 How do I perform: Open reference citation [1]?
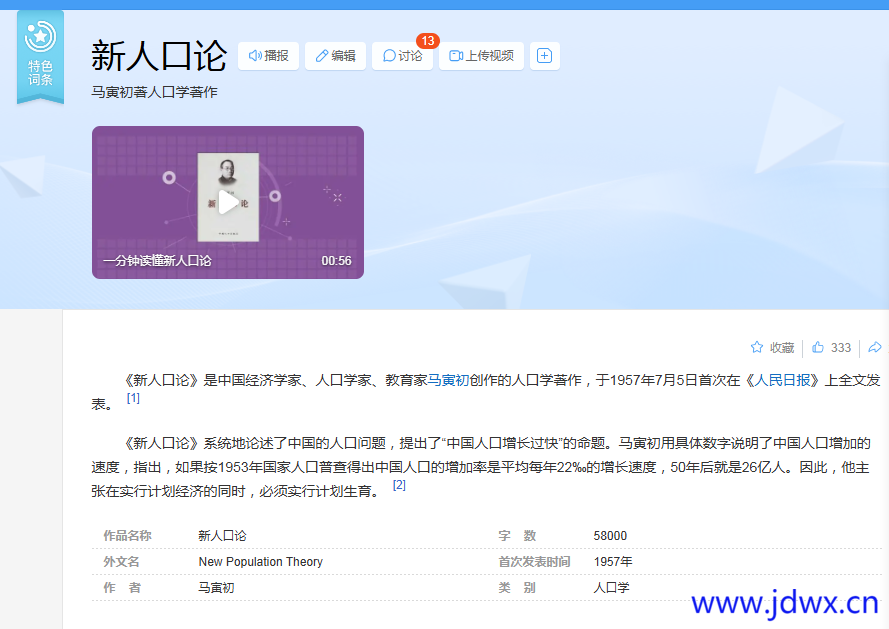(133, 398)
